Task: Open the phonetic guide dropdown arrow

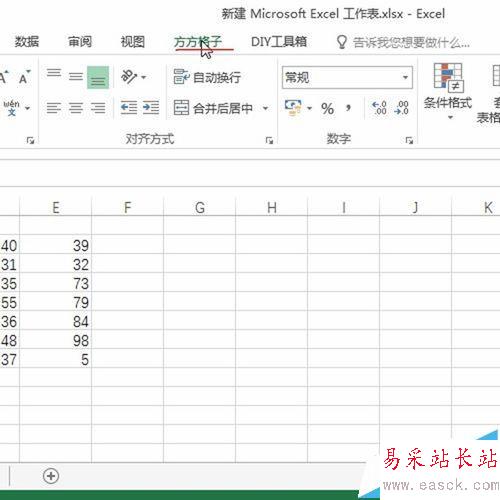Action: point(27,108)
